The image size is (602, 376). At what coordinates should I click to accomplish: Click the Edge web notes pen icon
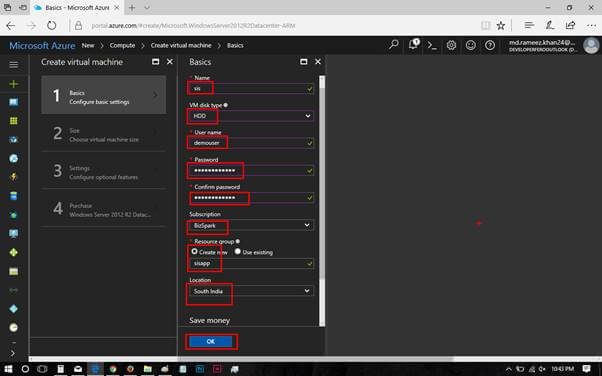point(550,25)
